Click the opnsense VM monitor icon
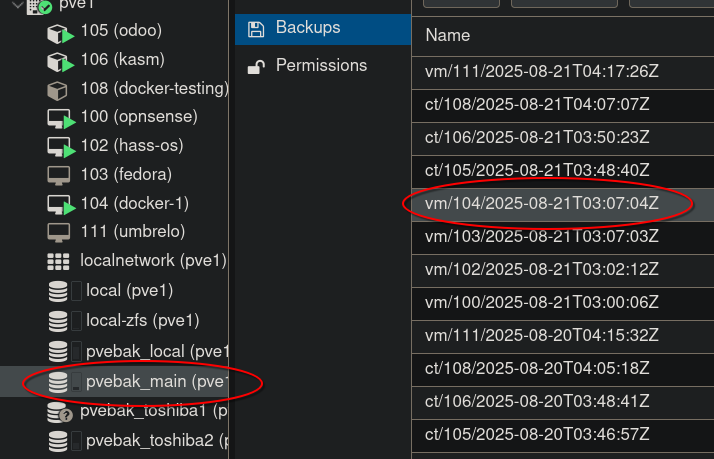714x459 pixels. (59, 118)
